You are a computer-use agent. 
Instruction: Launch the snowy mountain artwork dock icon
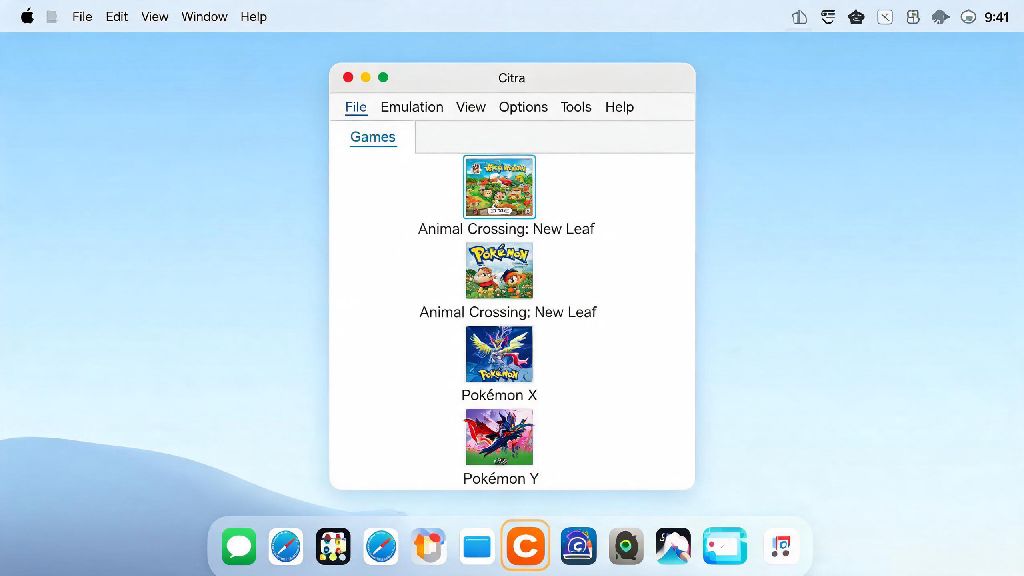(x=674, y=546)
